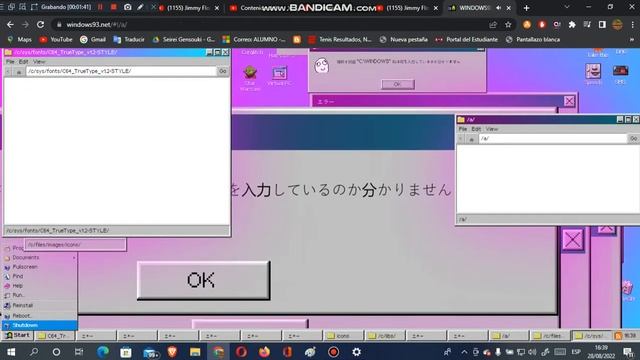Open Edit menu in the C64_TrueType fonts window
The image size is (640, 360).
pos(24,62)
